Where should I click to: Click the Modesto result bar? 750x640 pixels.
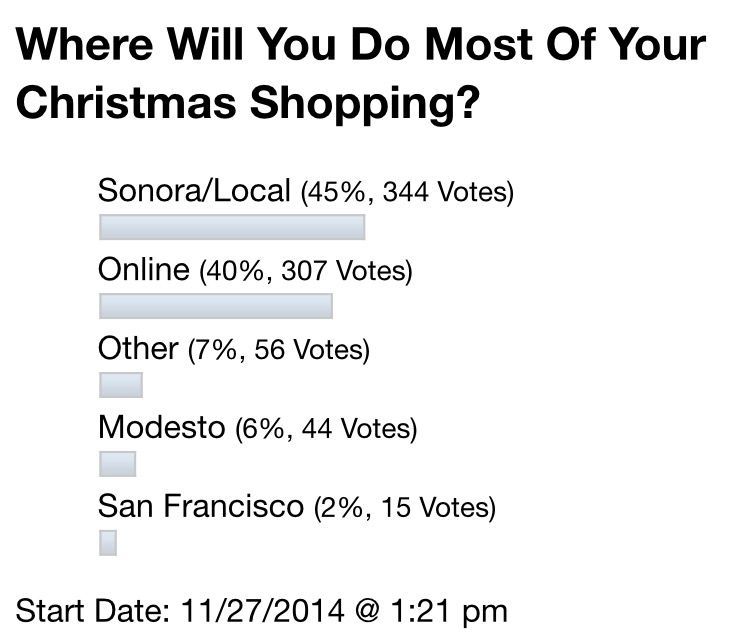click(117, 464)
